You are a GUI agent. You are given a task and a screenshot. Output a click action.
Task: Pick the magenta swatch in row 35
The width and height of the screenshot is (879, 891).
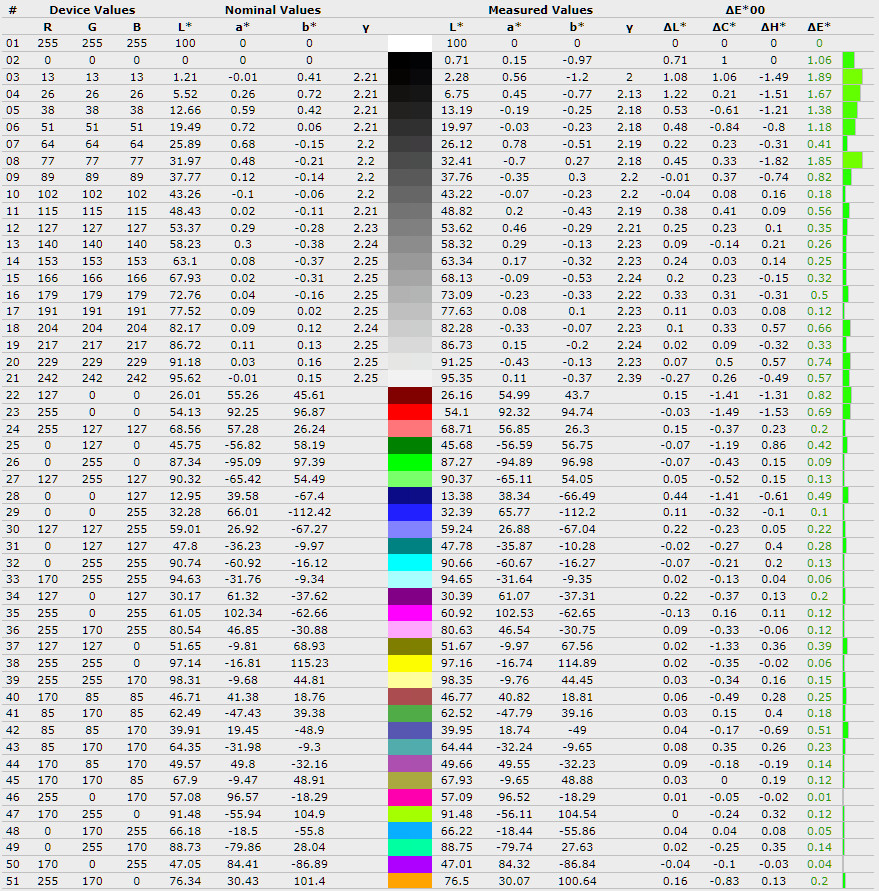(410, 613)
